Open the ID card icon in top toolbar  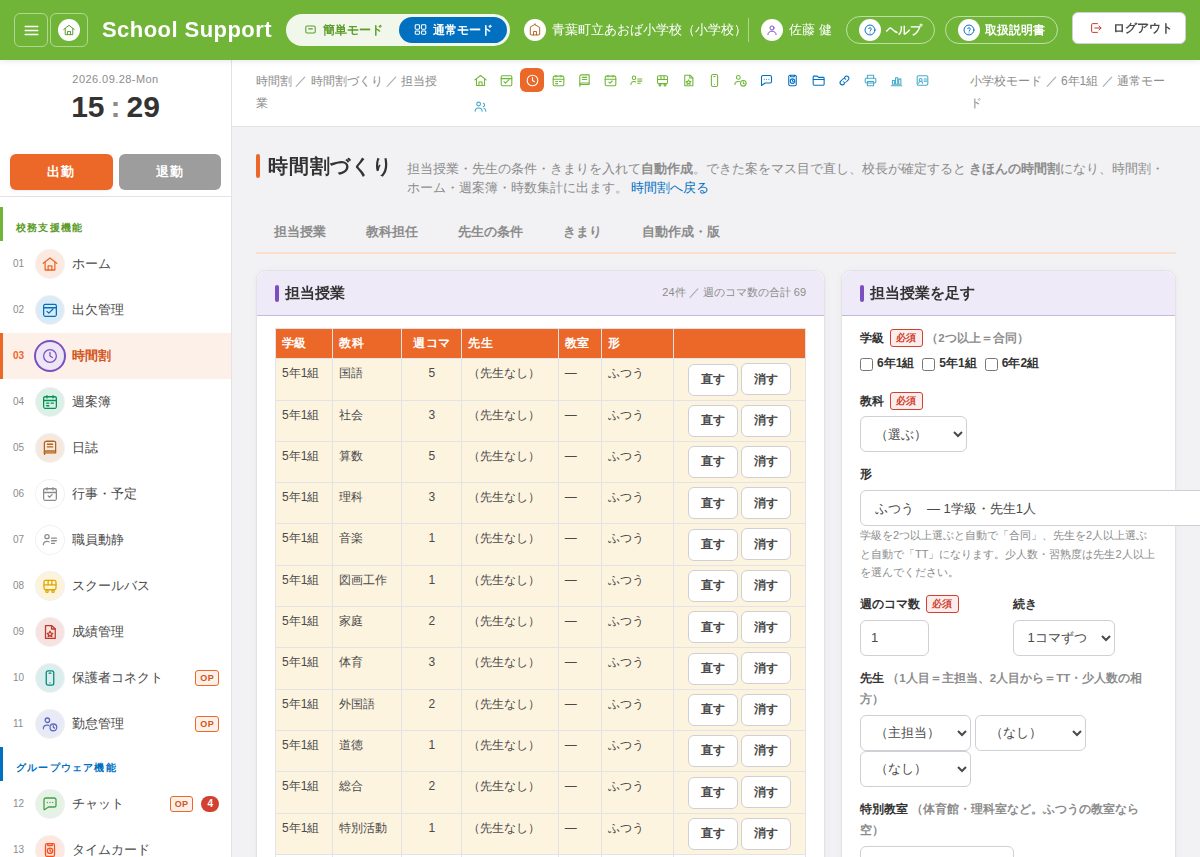pos(922,80)
